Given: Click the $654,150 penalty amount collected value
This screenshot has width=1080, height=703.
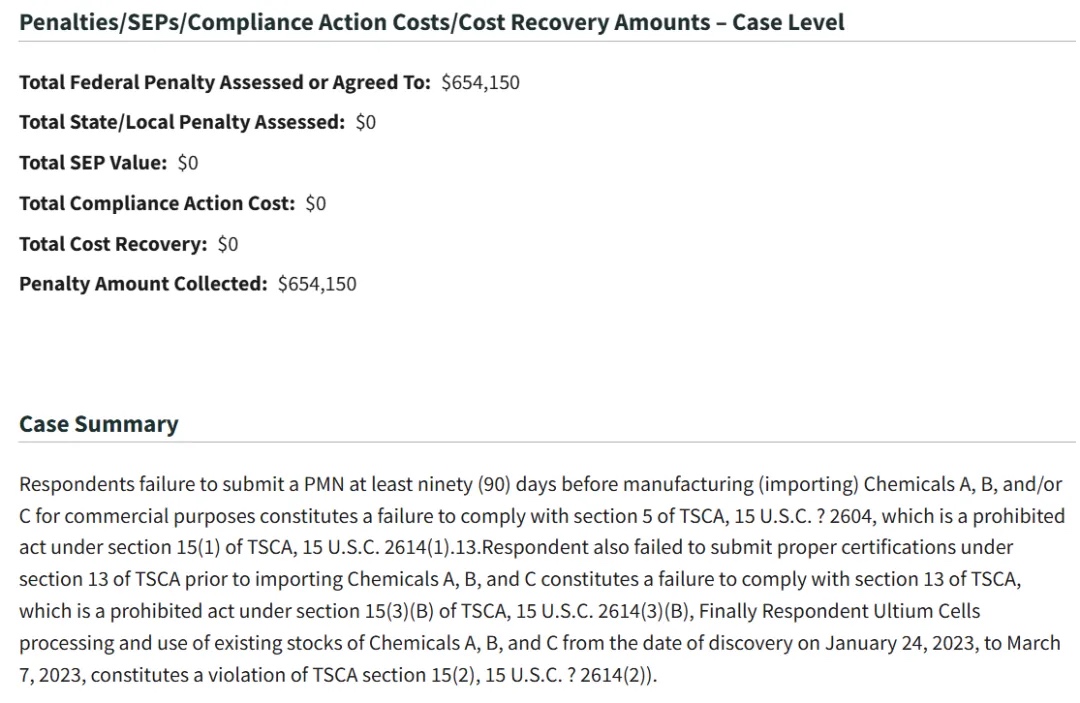Looking at the screenshot, I should [317, 284].
